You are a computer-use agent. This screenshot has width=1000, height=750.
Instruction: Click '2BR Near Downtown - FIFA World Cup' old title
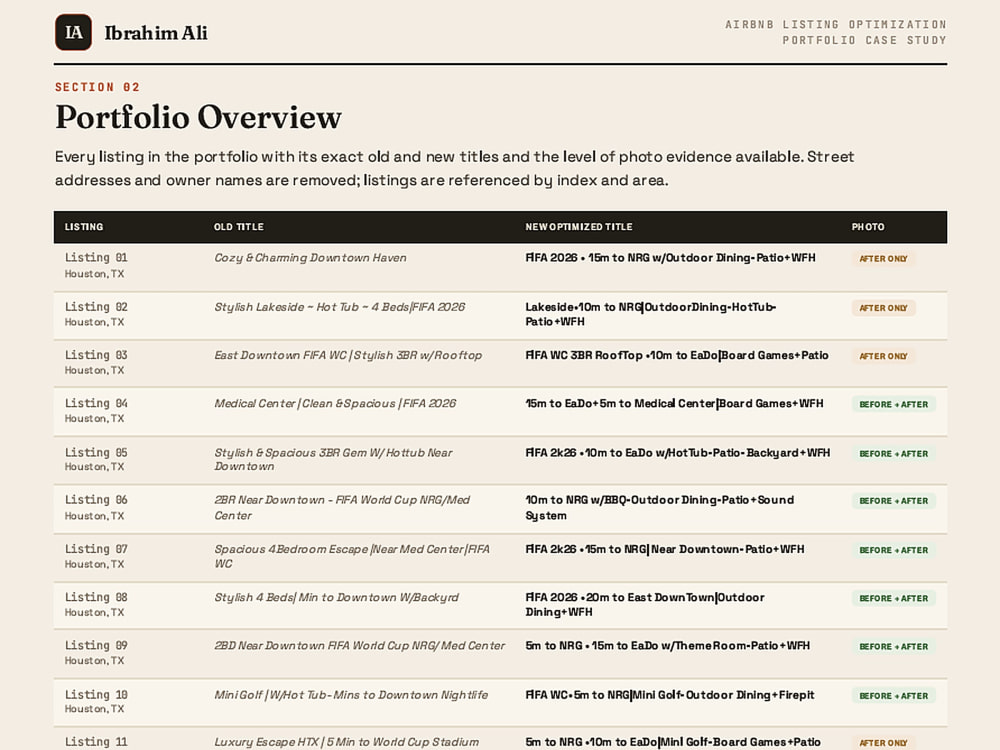pos(342,508)
